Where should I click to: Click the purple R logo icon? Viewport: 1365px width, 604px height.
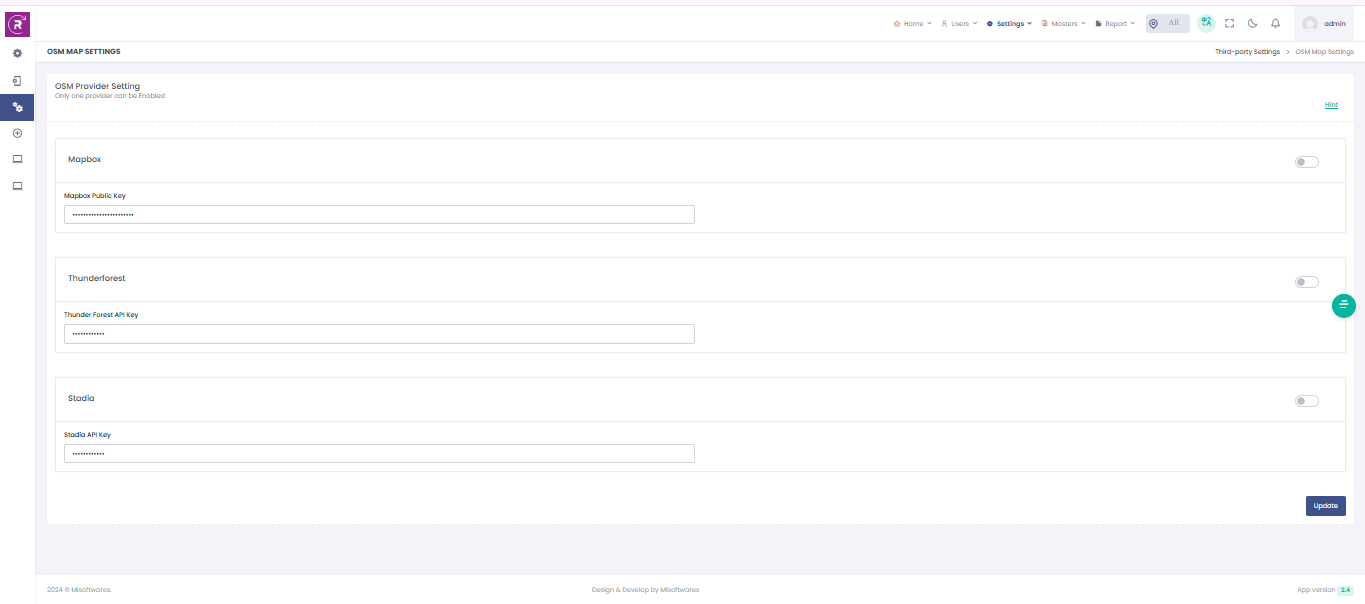coord(18,23)
